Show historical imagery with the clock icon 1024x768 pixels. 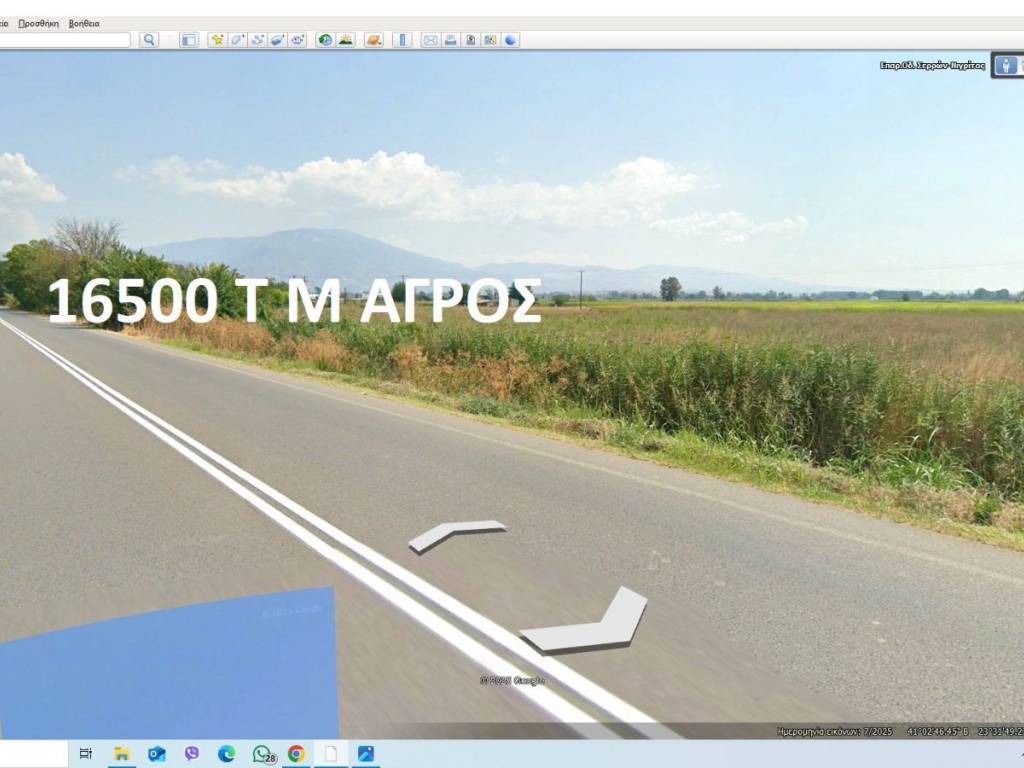pos(325,40)
